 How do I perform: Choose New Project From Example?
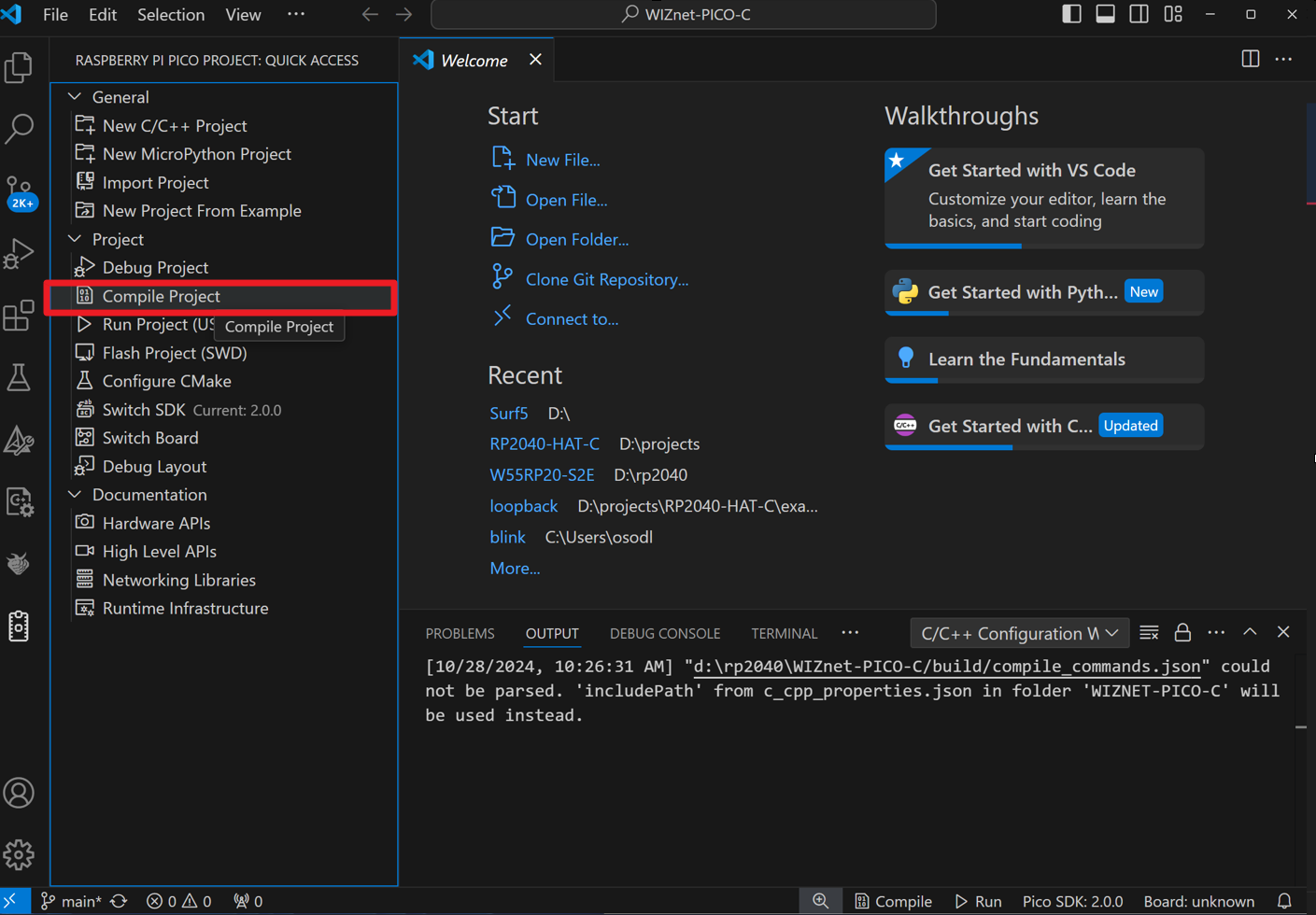coord(202,211)
